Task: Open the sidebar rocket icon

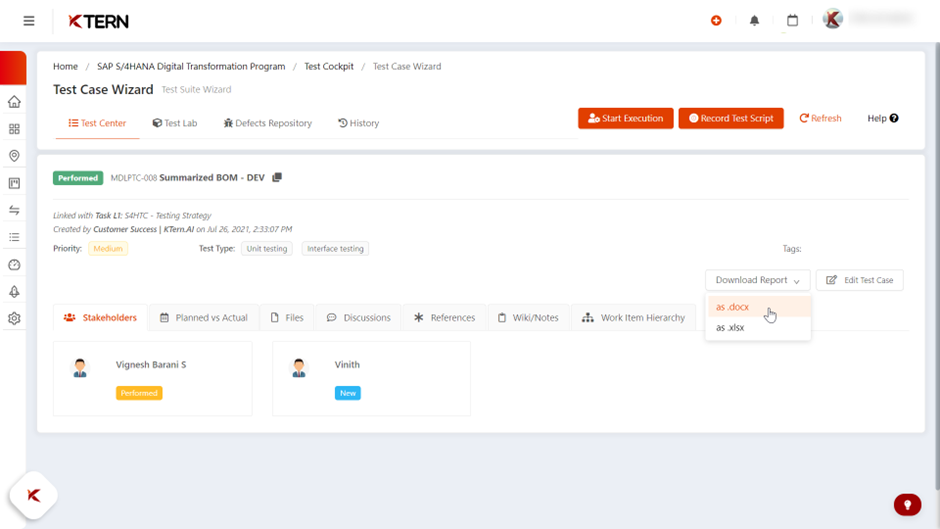Action: tap(14, 291)
